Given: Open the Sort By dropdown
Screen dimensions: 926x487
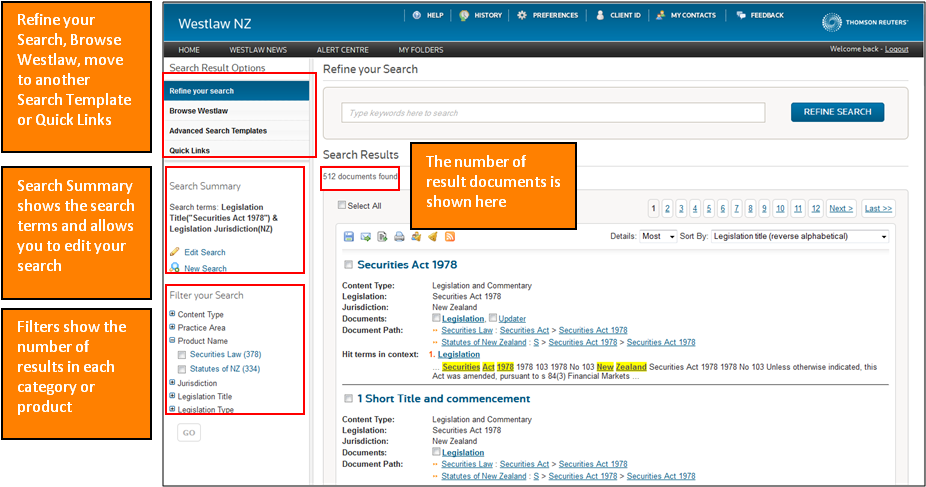Looking at the screenshot, I should click(x=800, y=236).
